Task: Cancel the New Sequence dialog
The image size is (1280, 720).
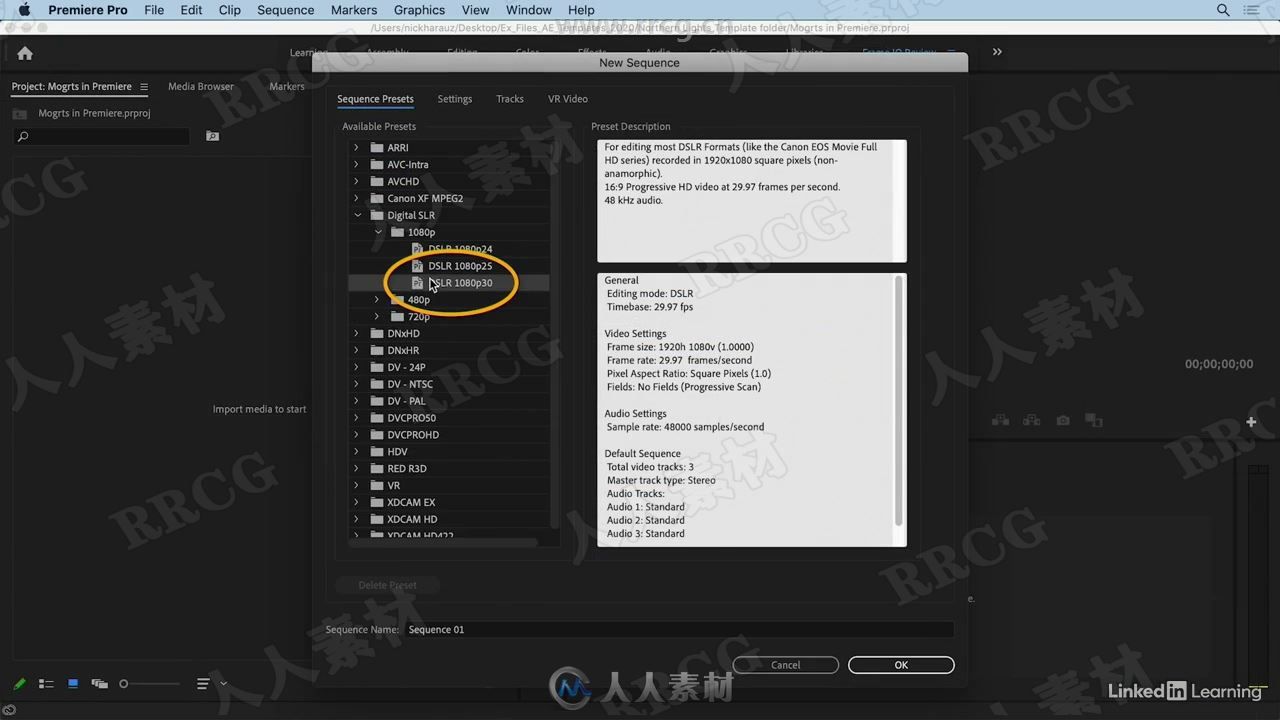Action: [x=786, y=665]
